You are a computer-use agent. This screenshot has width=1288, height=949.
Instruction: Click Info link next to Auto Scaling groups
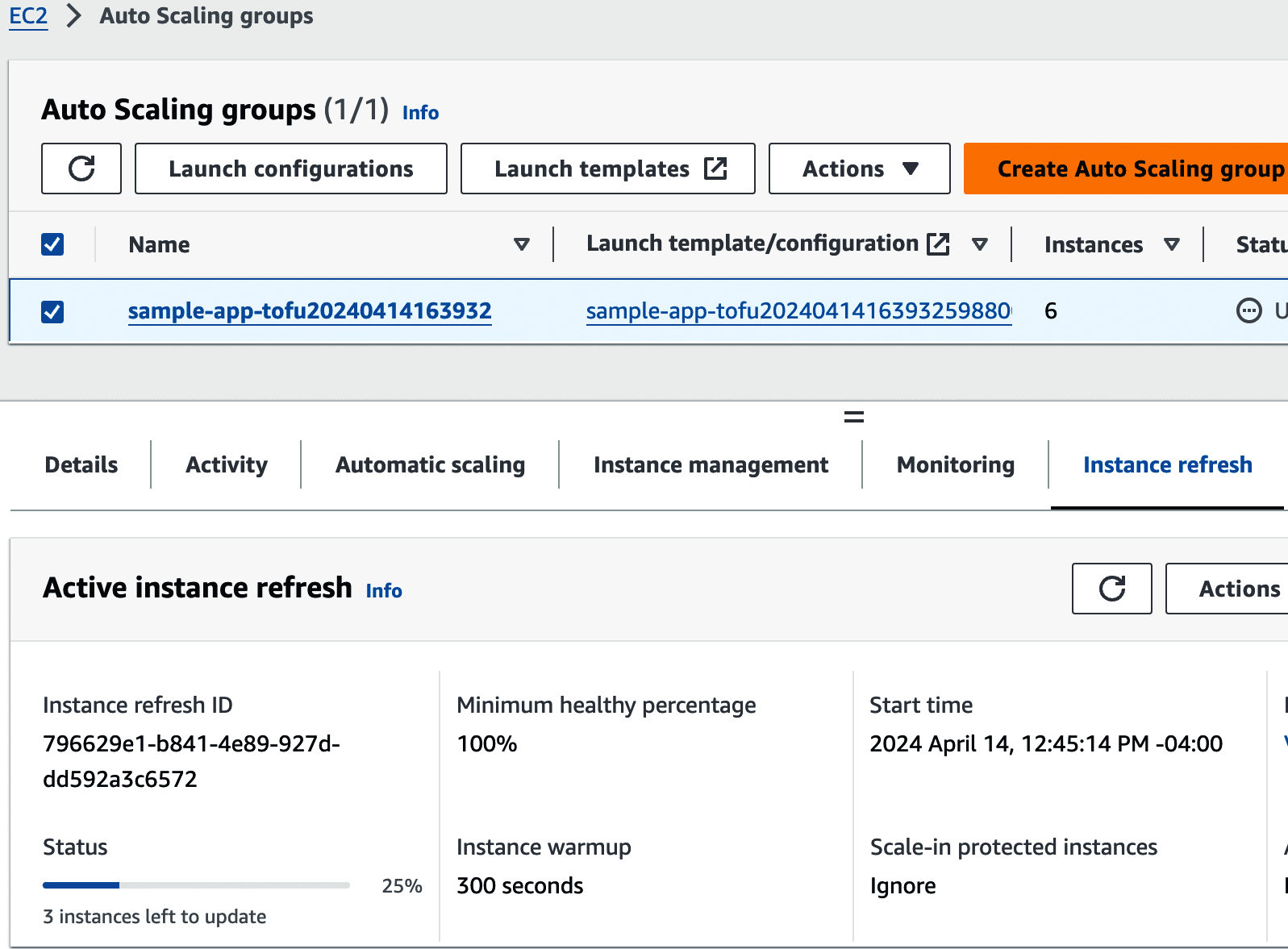420,112
